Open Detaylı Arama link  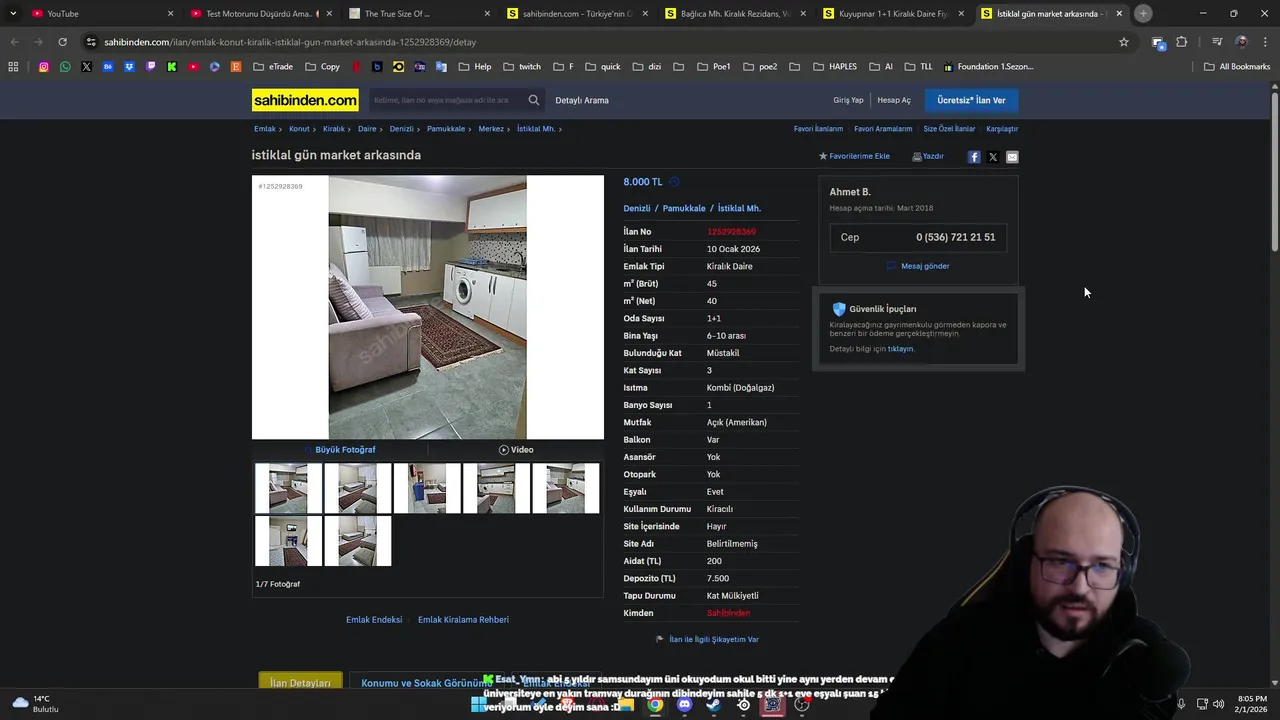(x=582, y=100)
